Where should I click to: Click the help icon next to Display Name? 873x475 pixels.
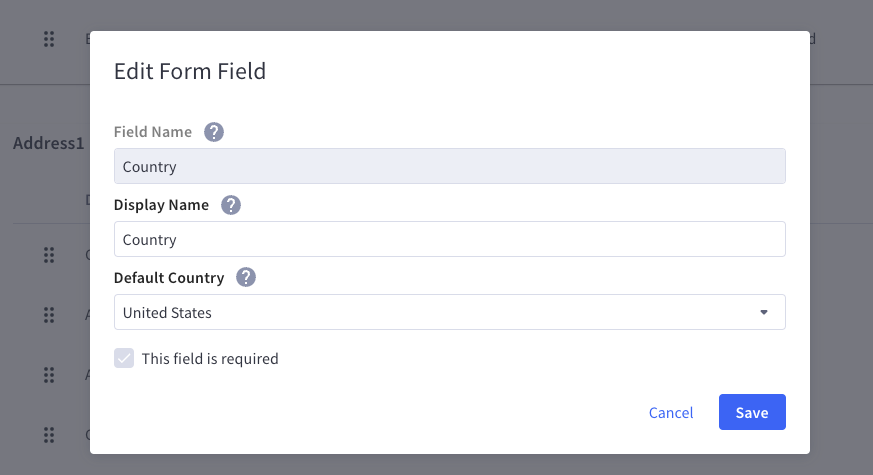(231, 205)
